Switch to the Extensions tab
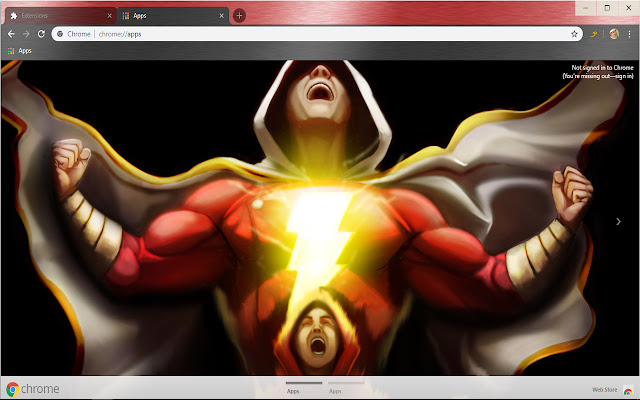This screenshot has width=640, height=400. (60, 16)
